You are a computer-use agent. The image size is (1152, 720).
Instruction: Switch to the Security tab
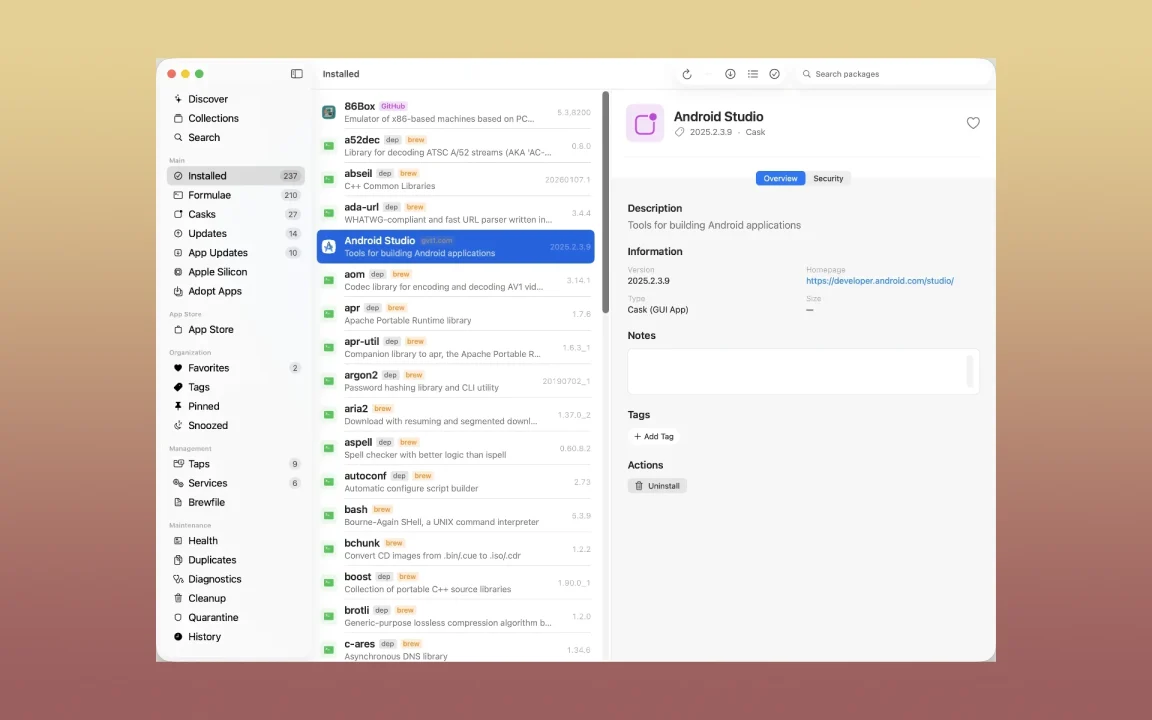click(828, 179)
